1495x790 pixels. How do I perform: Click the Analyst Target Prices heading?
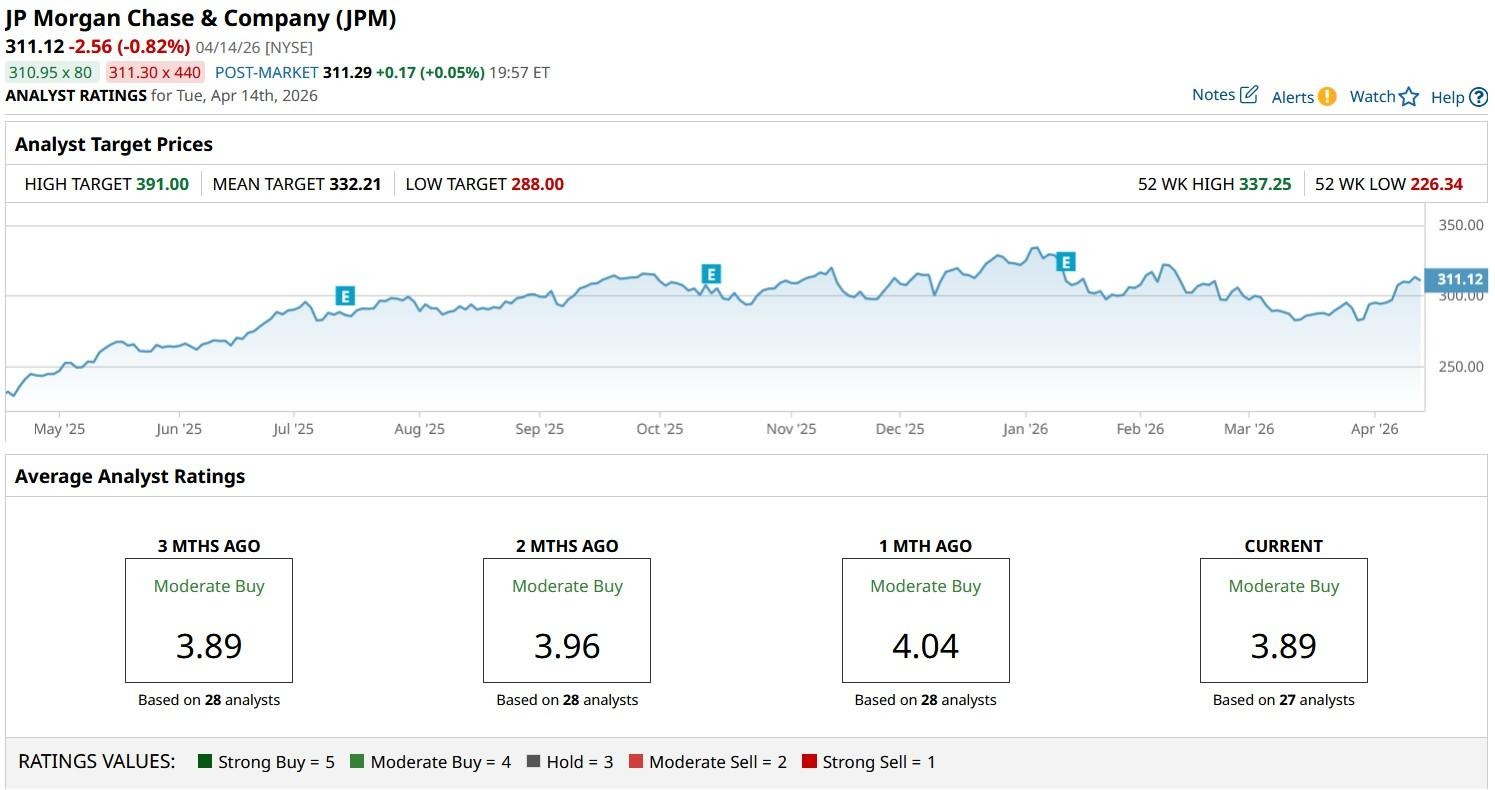[114, 144]
